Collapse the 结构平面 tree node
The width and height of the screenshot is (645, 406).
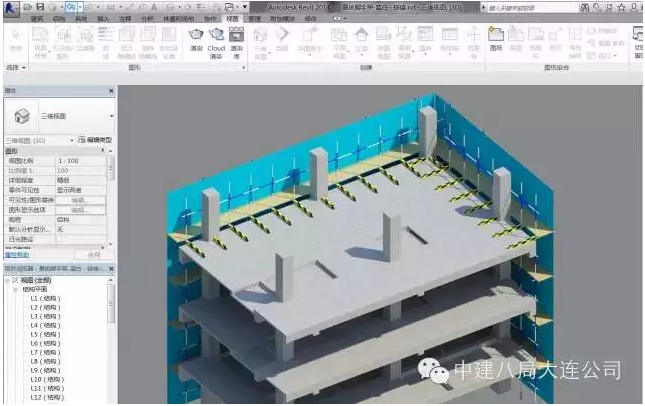(x=19, y=289)
